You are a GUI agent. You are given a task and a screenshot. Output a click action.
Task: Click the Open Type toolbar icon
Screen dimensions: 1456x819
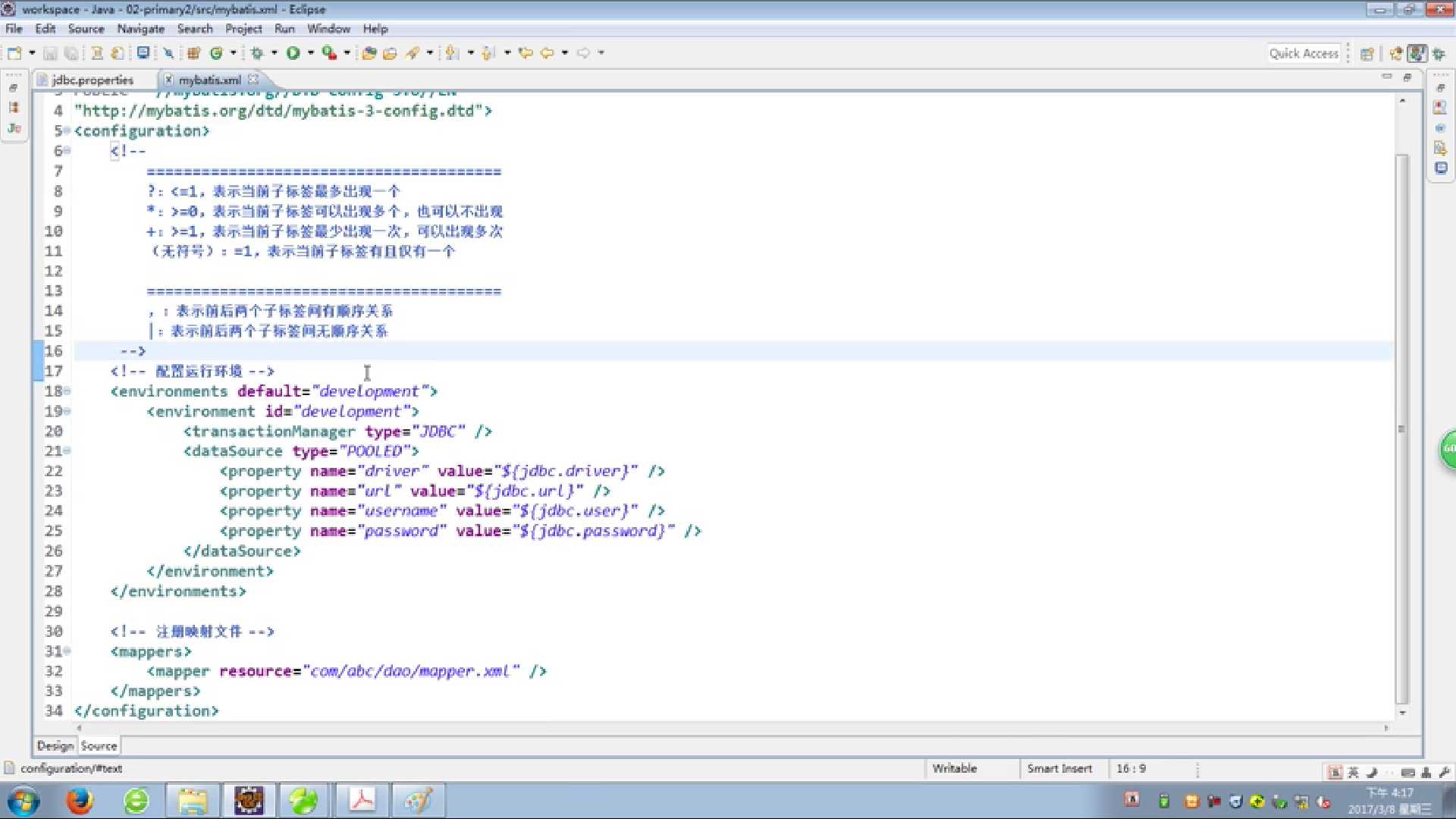[x=369, y=53]
